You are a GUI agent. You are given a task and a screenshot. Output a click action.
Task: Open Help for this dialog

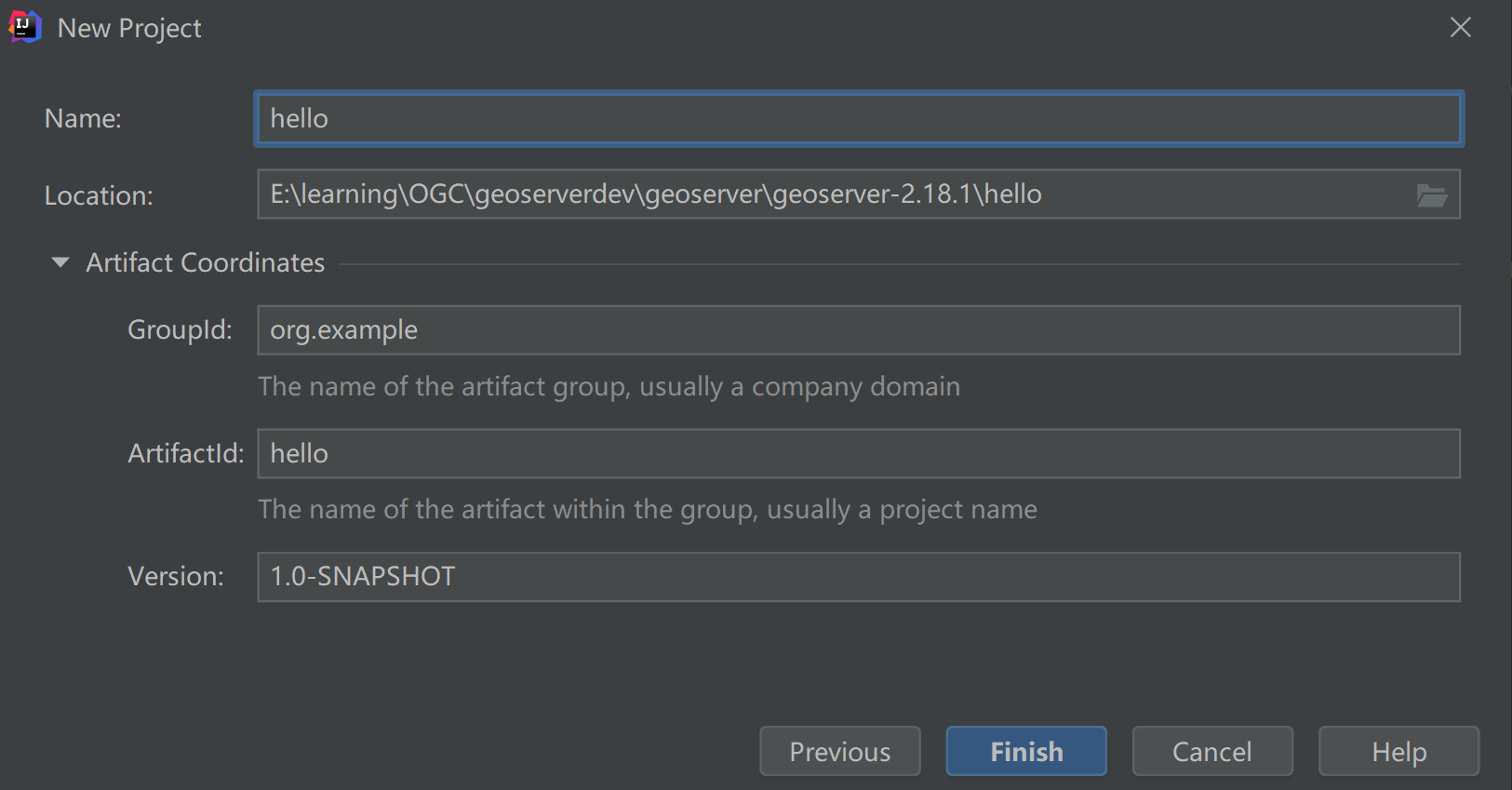(x=1398, y=751)
